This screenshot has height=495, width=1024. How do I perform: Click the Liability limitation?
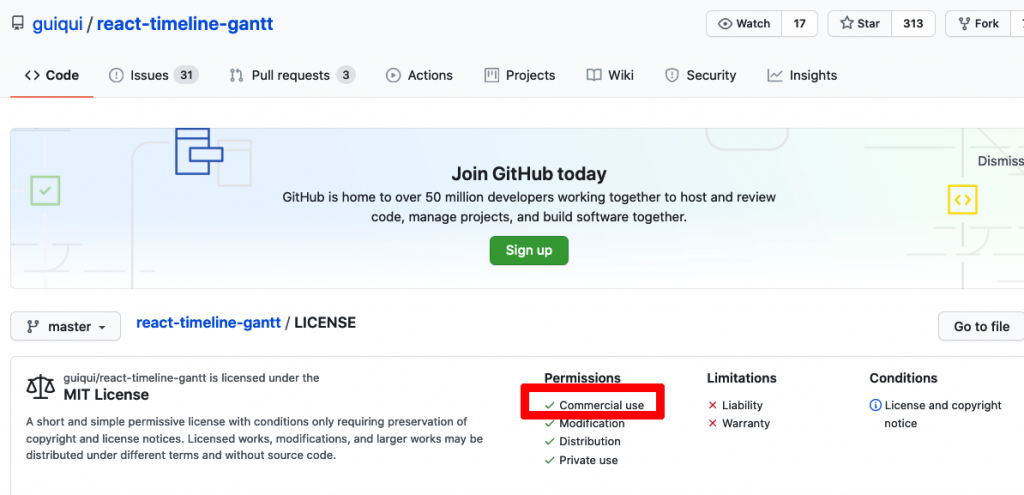click(742, 406)
